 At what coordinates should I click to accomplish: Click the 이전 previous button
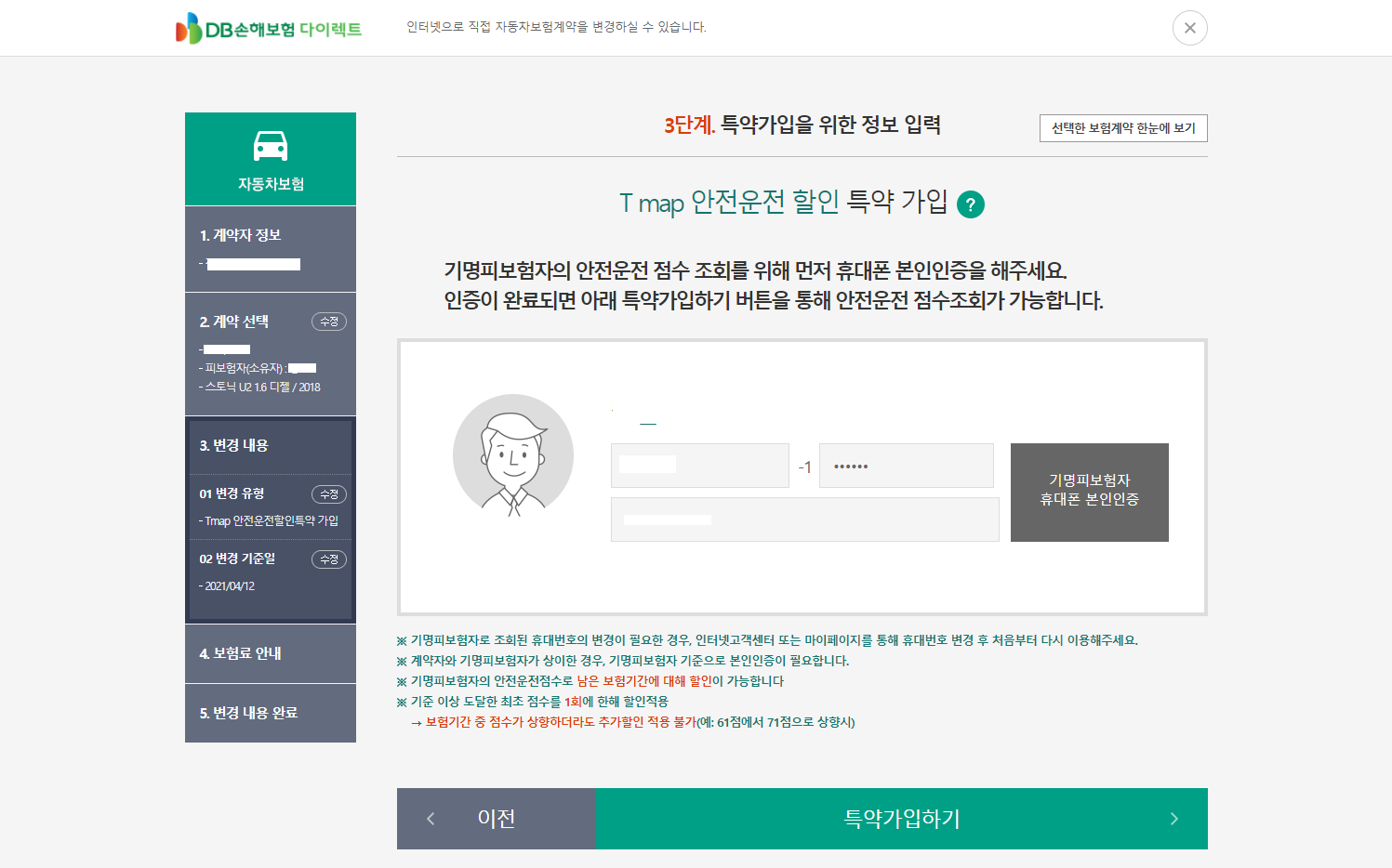tap(497, 819)
